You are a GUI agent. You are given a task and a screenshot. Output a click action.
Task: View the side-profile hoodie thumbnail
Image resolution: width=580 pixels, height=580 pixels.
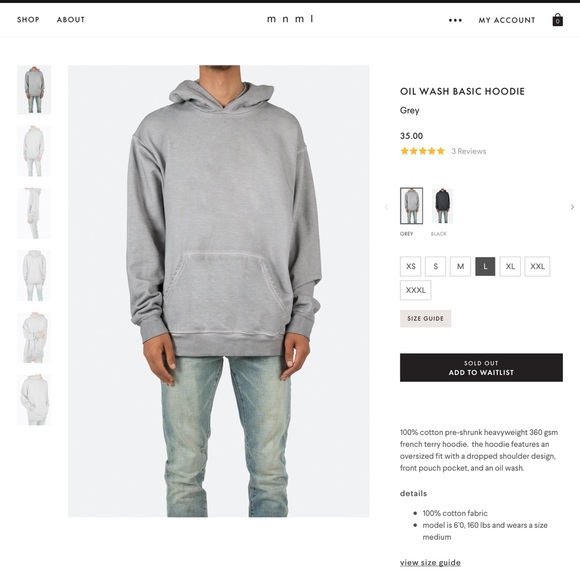click(34, 213)
